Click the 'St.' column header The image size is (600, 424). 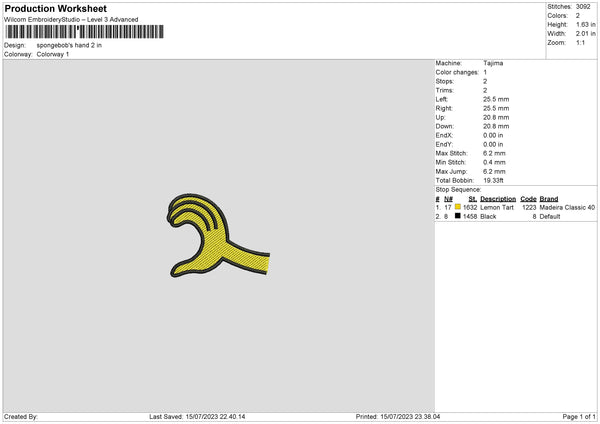point(473,199)
